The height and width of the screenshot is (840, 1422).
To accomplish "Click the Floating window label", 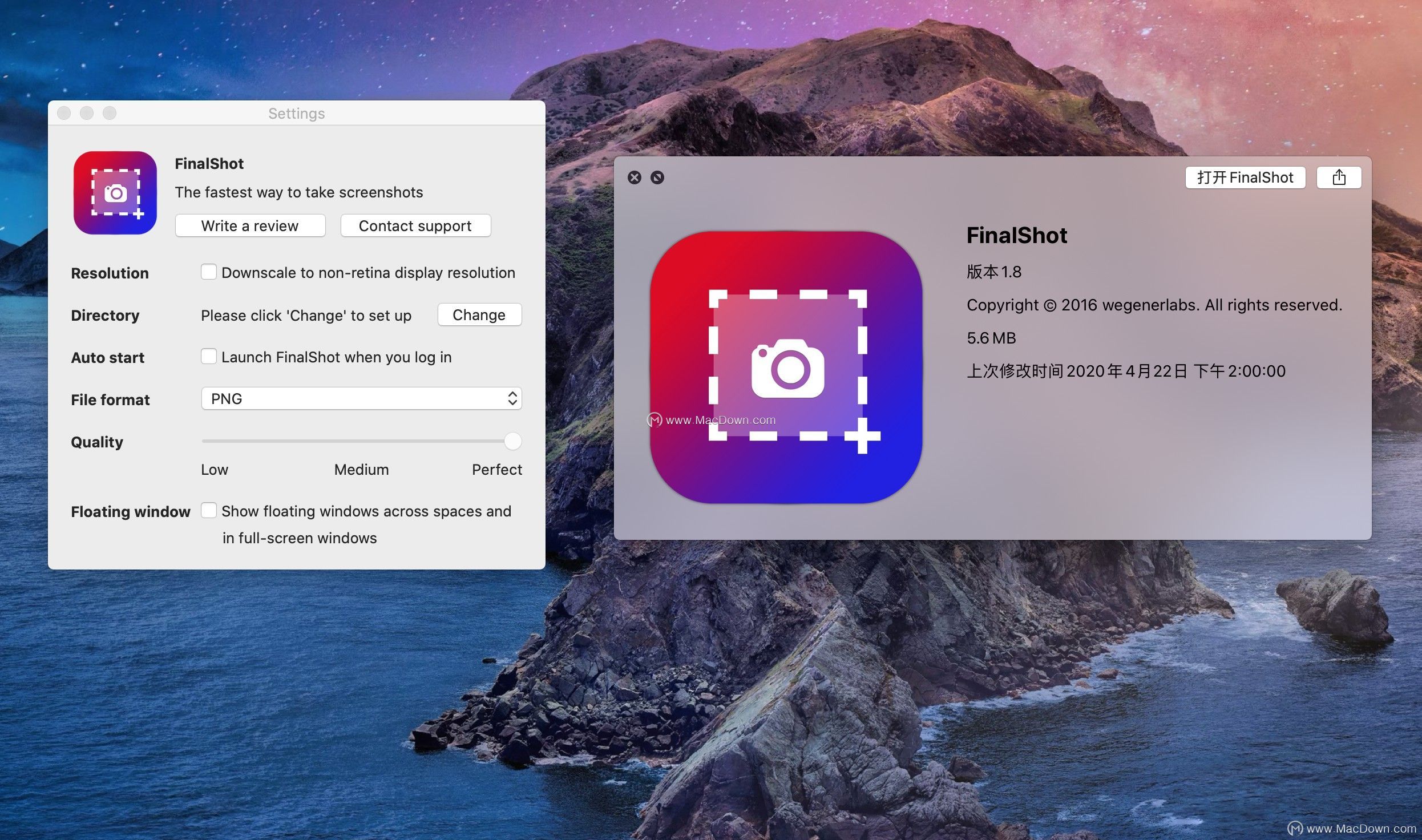I will [x=131, y=512].
